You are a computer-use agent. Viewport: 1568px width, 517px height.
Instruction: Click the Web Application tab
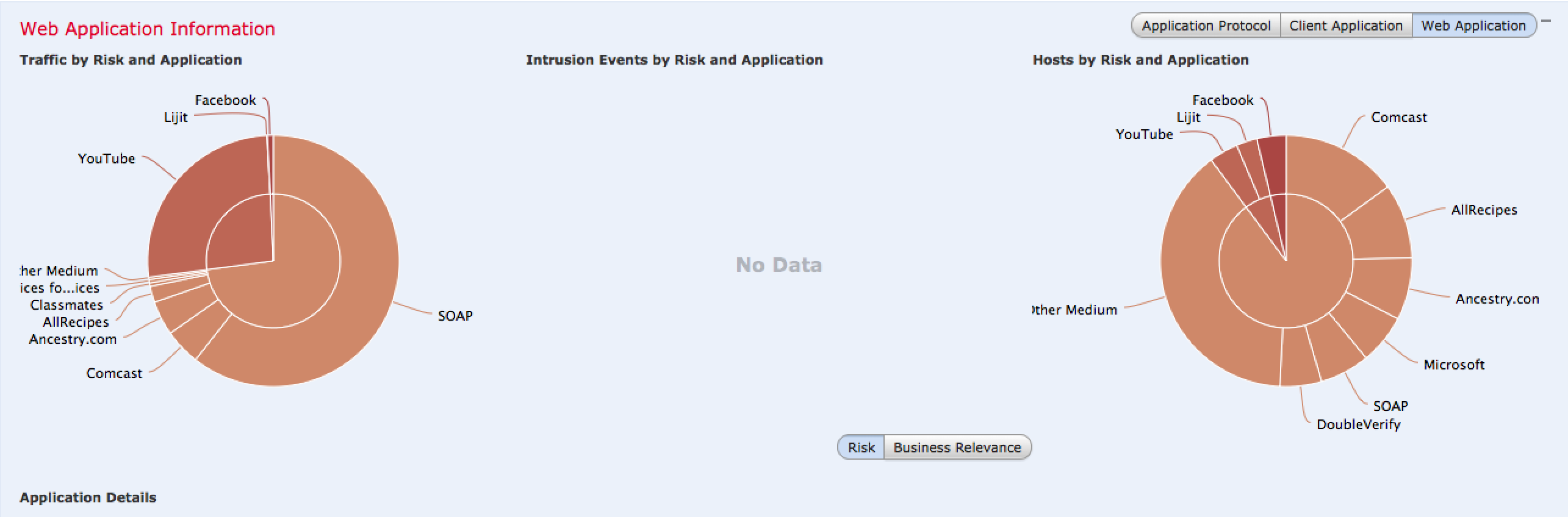point(1473,26)
